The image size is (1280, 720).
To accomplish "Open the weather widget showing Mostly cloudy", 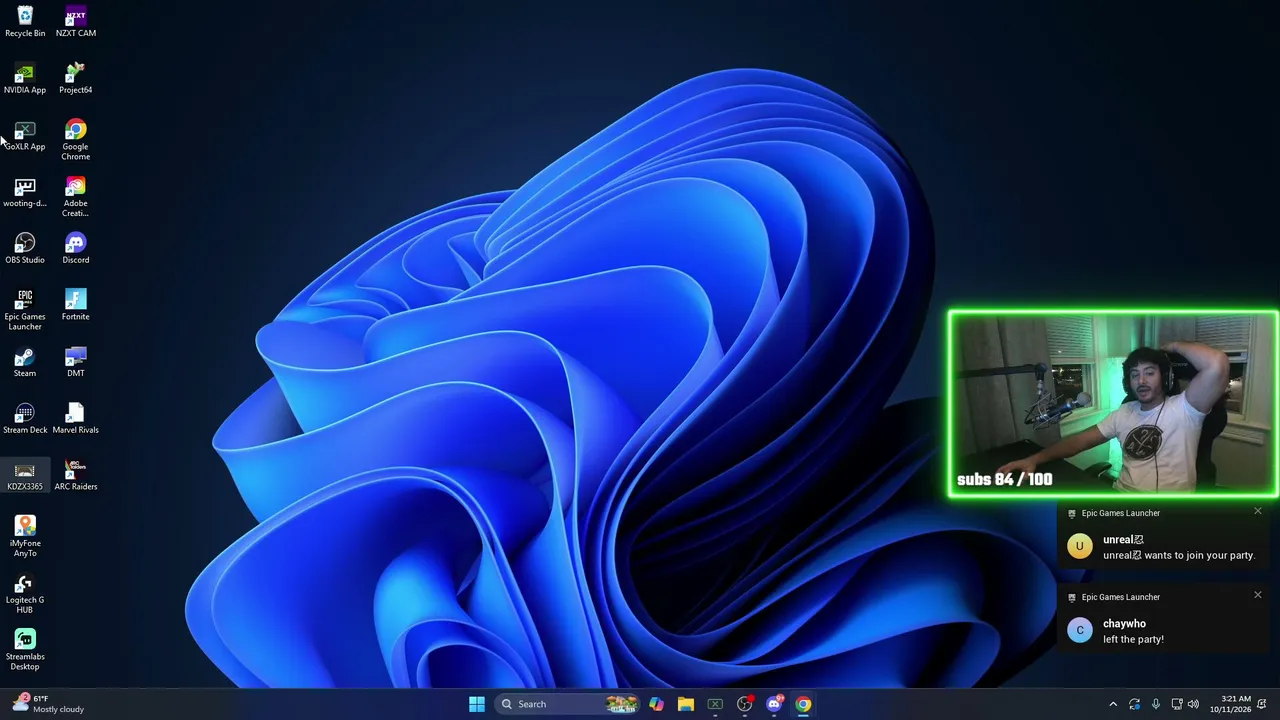I will click(48, 704).
